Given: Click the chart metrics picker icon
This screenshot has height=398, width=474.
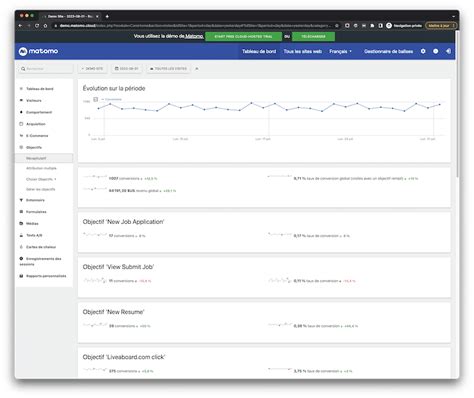Looking at the screenshot, I should (x=96, y=99).
